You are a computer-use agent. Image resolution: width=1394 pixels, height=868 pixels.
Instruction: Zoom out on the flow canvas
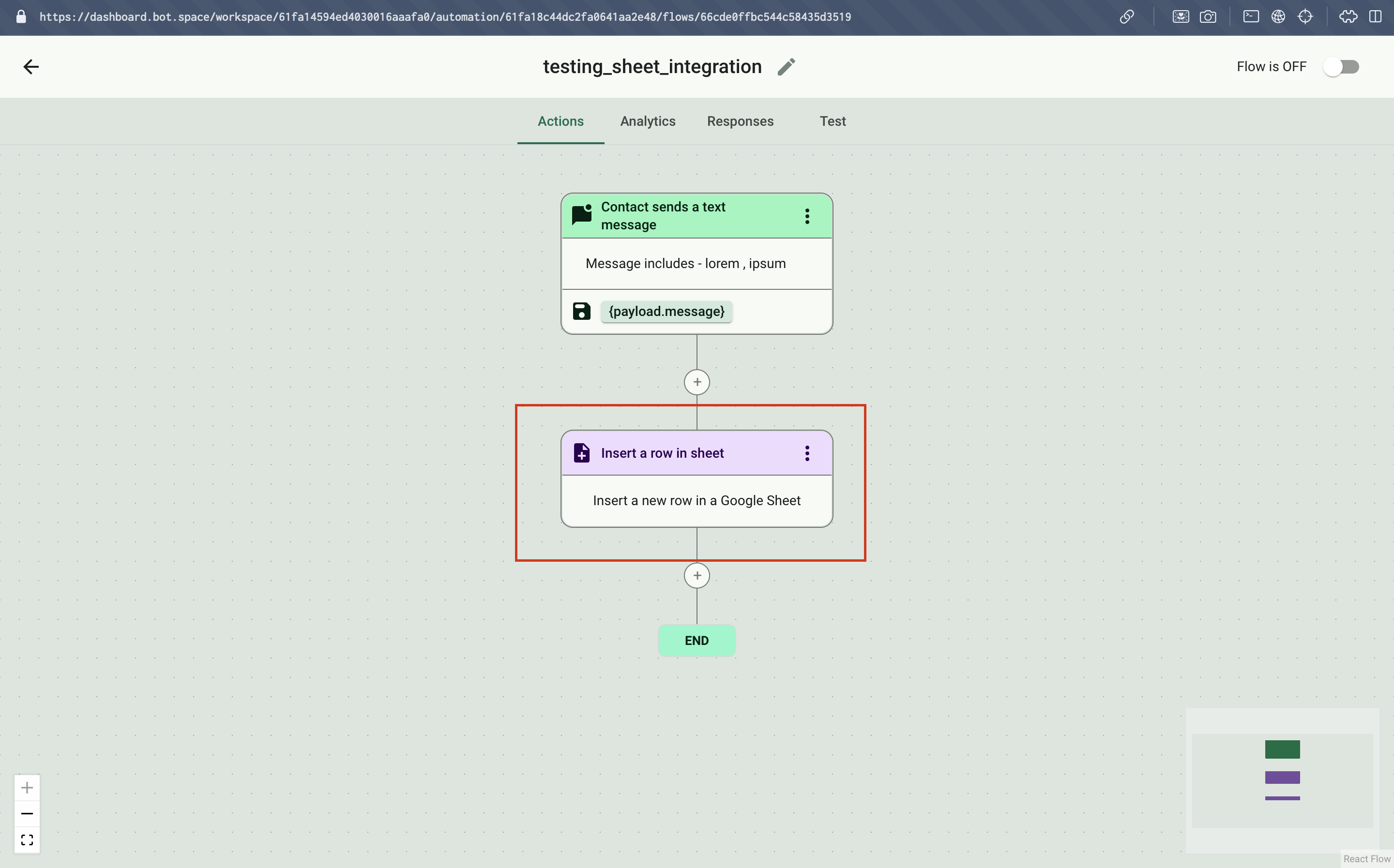pyautogui.click(x=27, y=813)
